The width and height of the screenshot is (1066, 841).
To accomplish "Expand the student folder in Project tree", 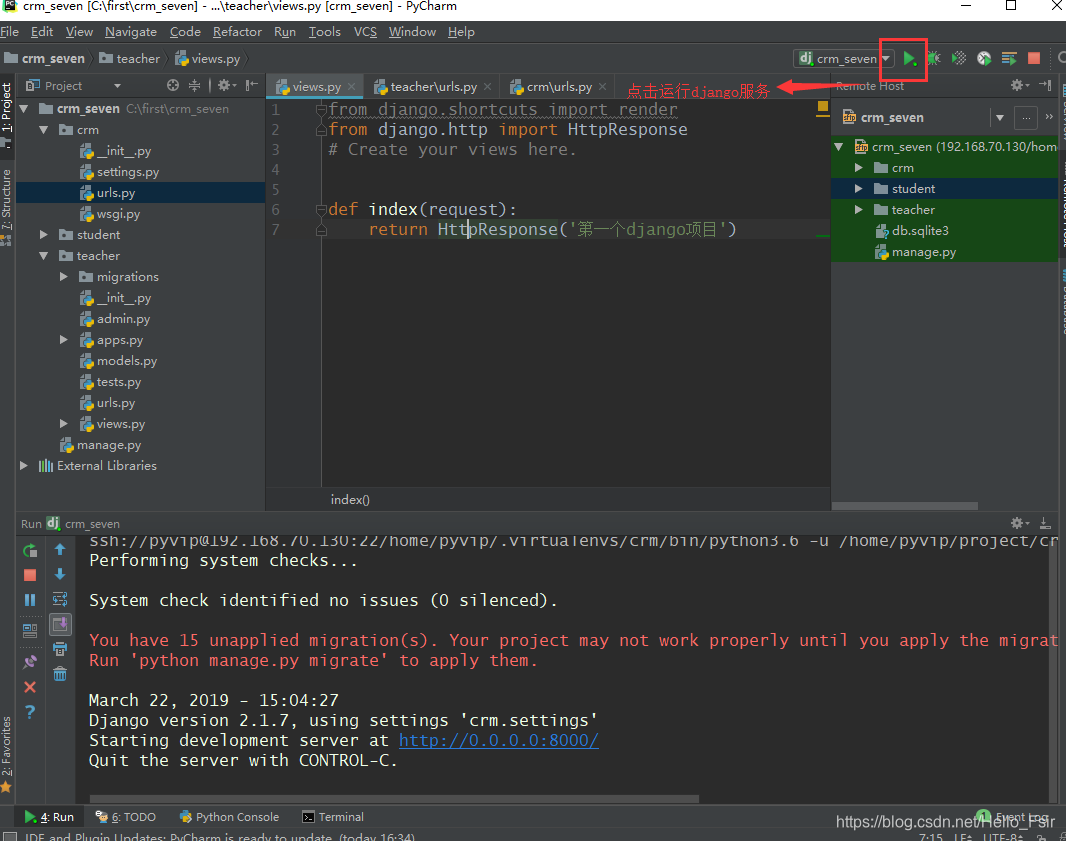I will pos(44,235).
